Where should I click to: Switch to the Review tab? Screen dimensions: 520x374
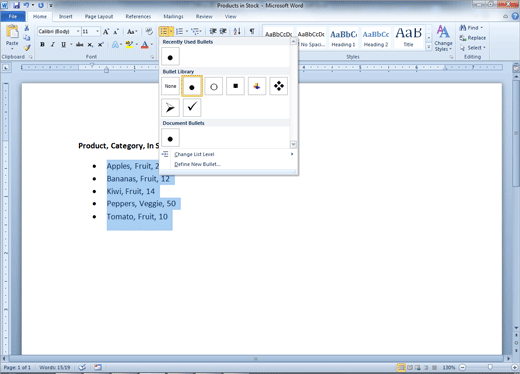[x=204, y=16]
